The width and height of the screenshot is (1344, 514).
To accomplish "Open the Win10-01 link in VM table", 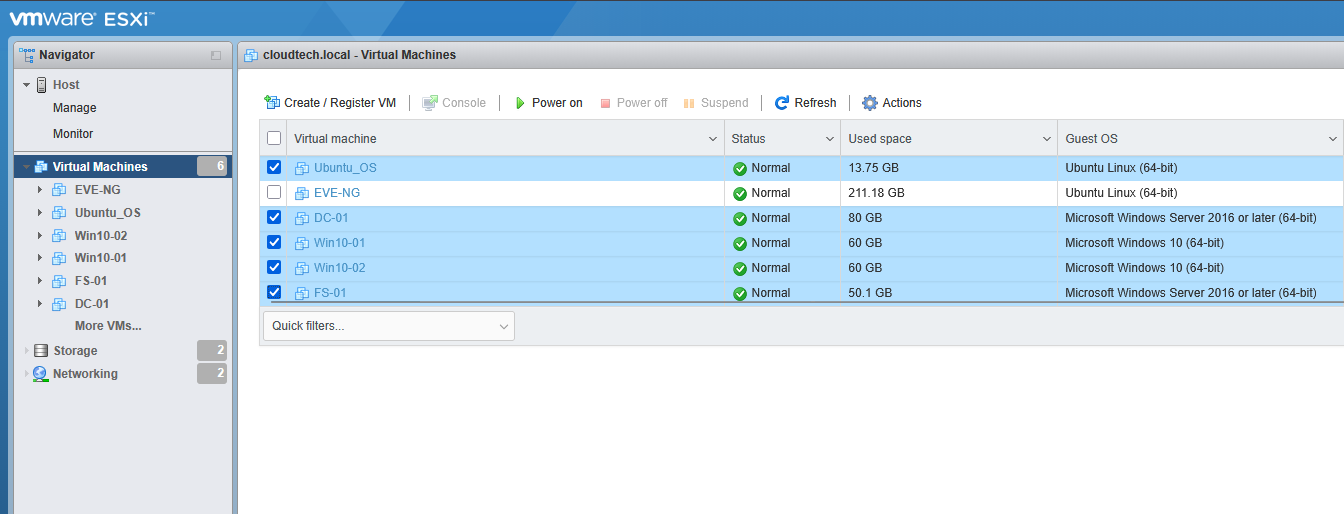I will (x=340, y=243).
